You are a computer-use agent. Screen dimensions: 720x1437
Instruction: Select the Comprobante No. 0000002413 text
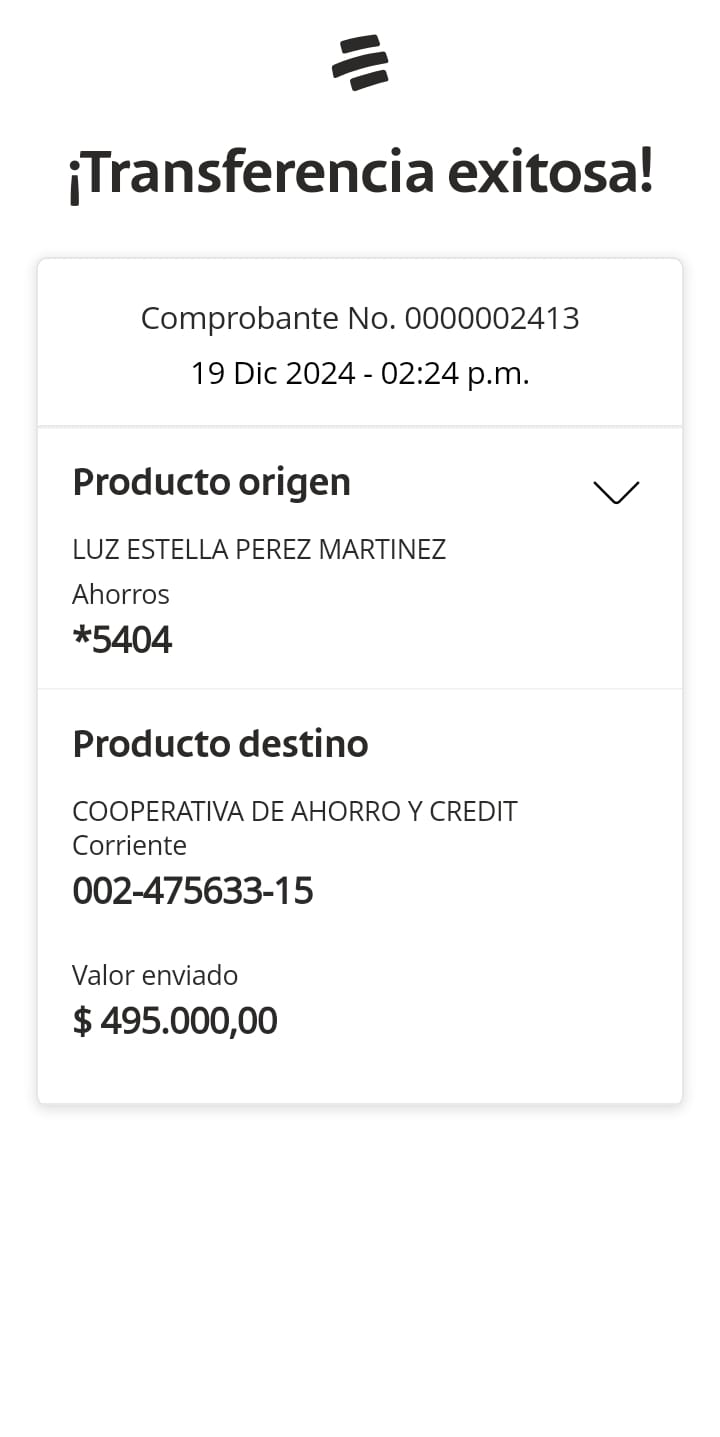click(360, 318)
